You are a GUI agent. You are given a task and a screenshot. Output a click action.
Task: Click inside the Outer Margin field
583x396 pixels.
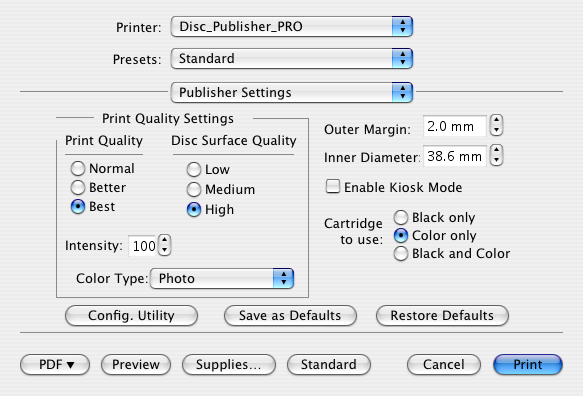(x=455, y=126)
